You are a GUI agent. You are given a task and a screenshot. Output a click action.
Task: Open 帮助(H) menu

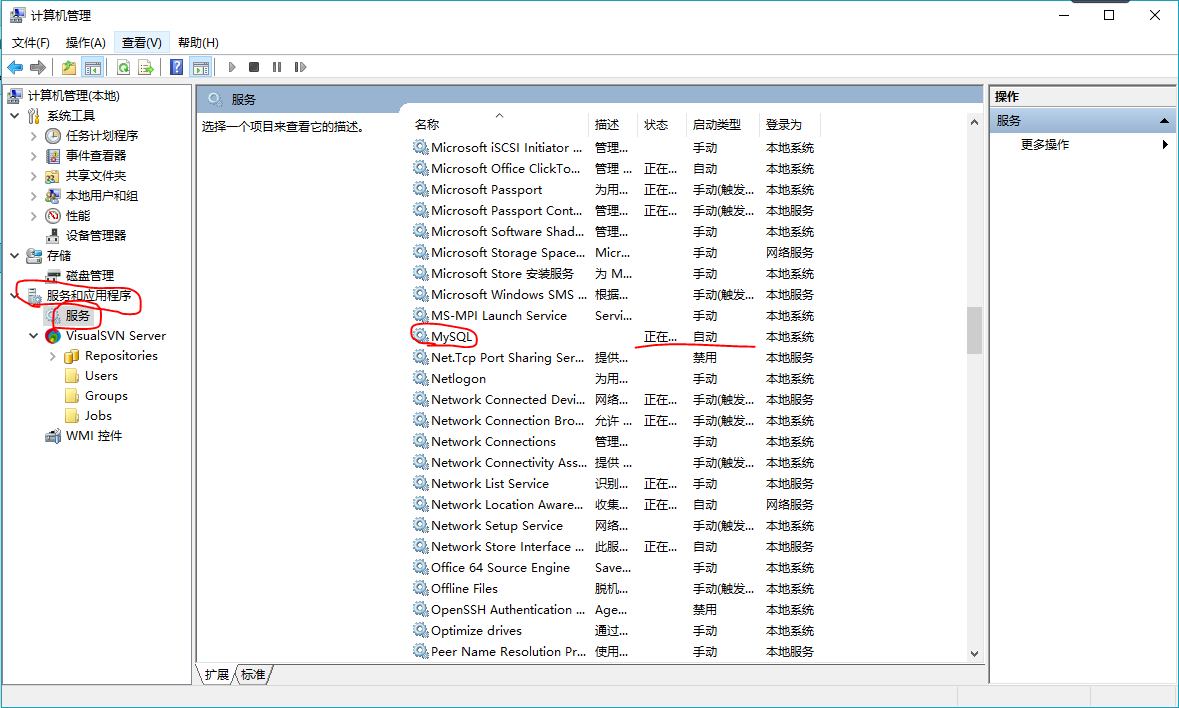199,43
